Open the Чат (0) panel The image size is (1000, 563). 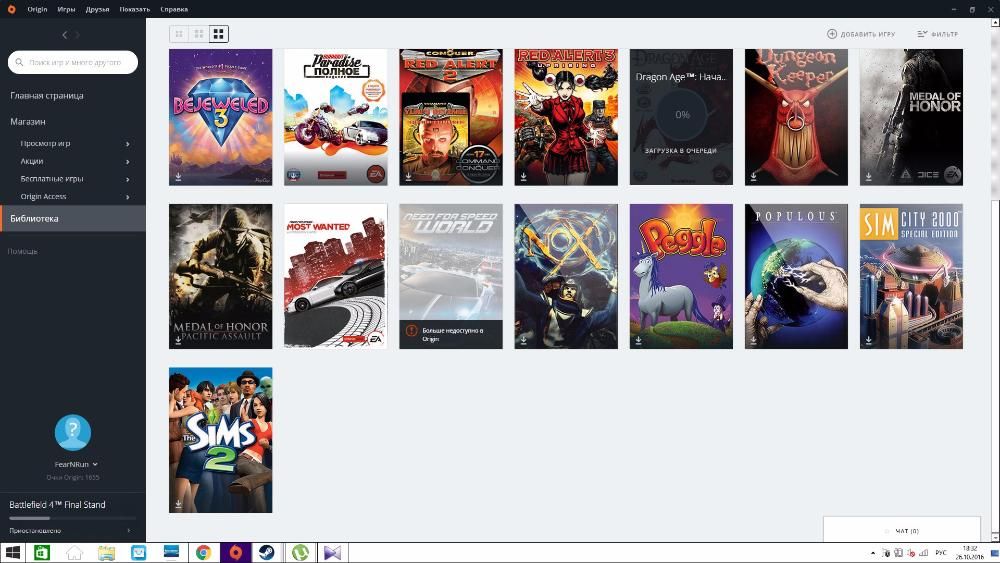[902, 530]
